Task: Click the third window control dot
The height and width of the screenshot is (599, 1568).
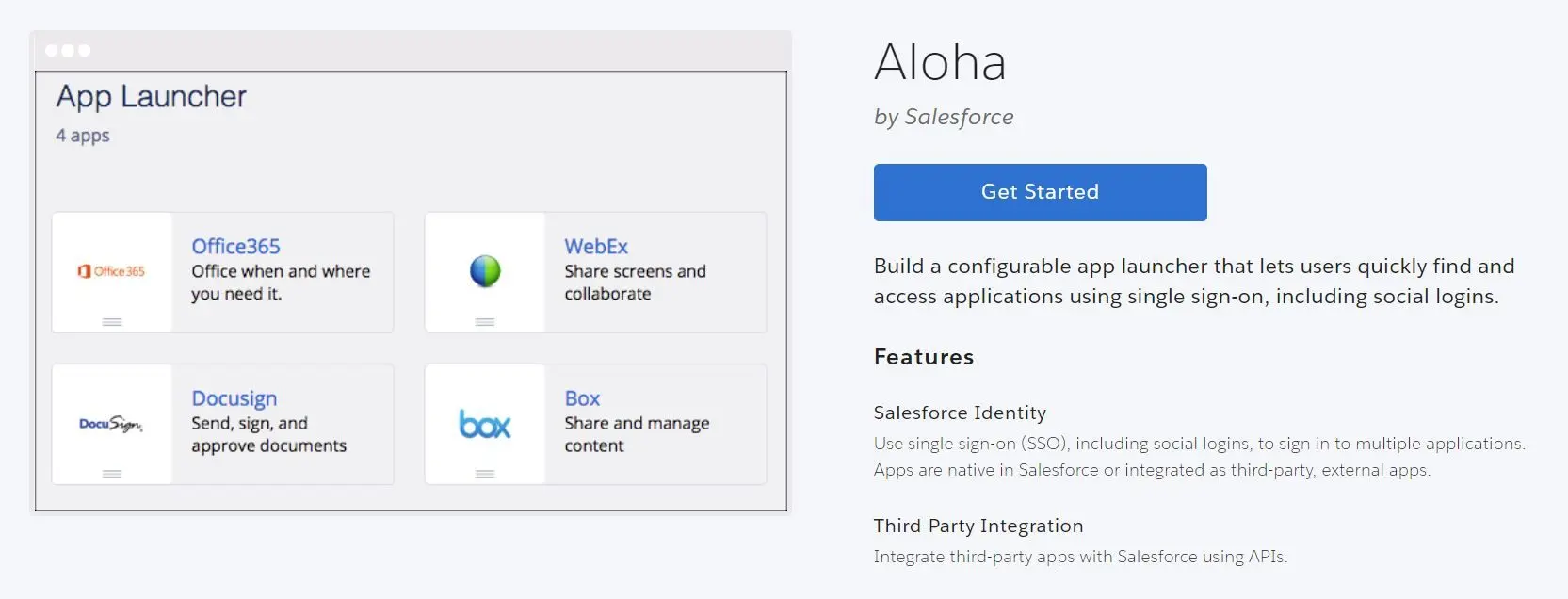Action: click(x=85, y=51)
